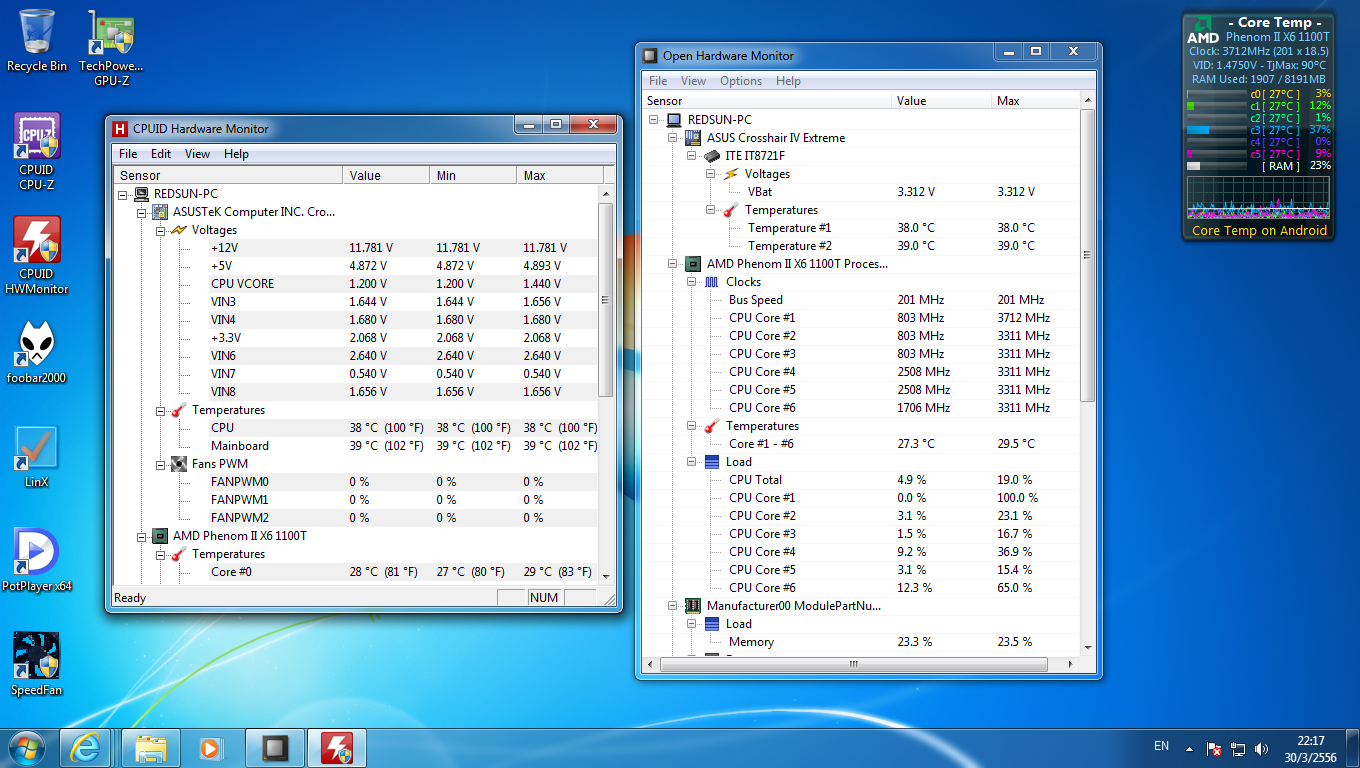
Task: Collapse the Clocks node in Open Hardware Monitor
Action: [x=691, y=282]
